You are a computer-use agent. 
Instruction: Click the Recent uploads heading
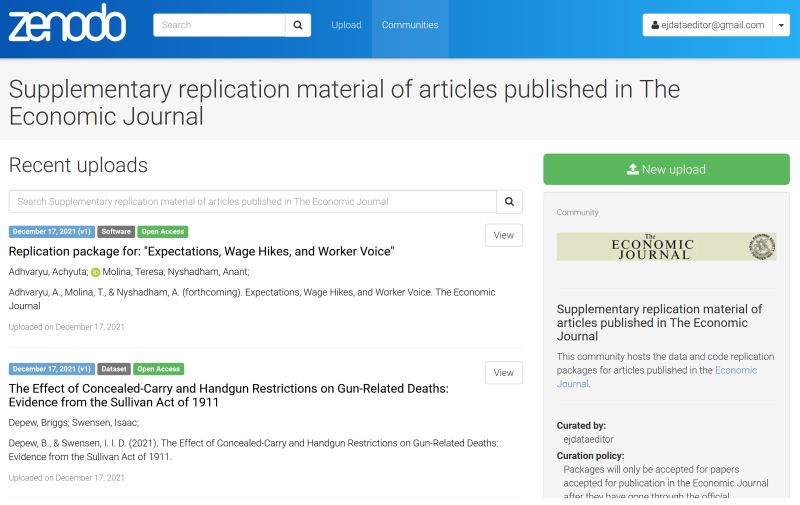tap(78, 165)
